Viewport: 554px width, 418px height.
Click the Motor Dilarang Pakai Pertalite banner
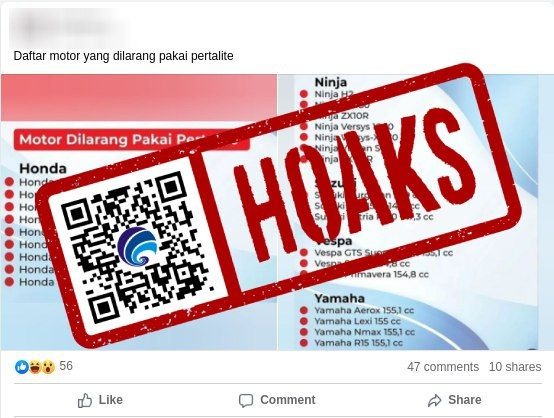(131, 140)
